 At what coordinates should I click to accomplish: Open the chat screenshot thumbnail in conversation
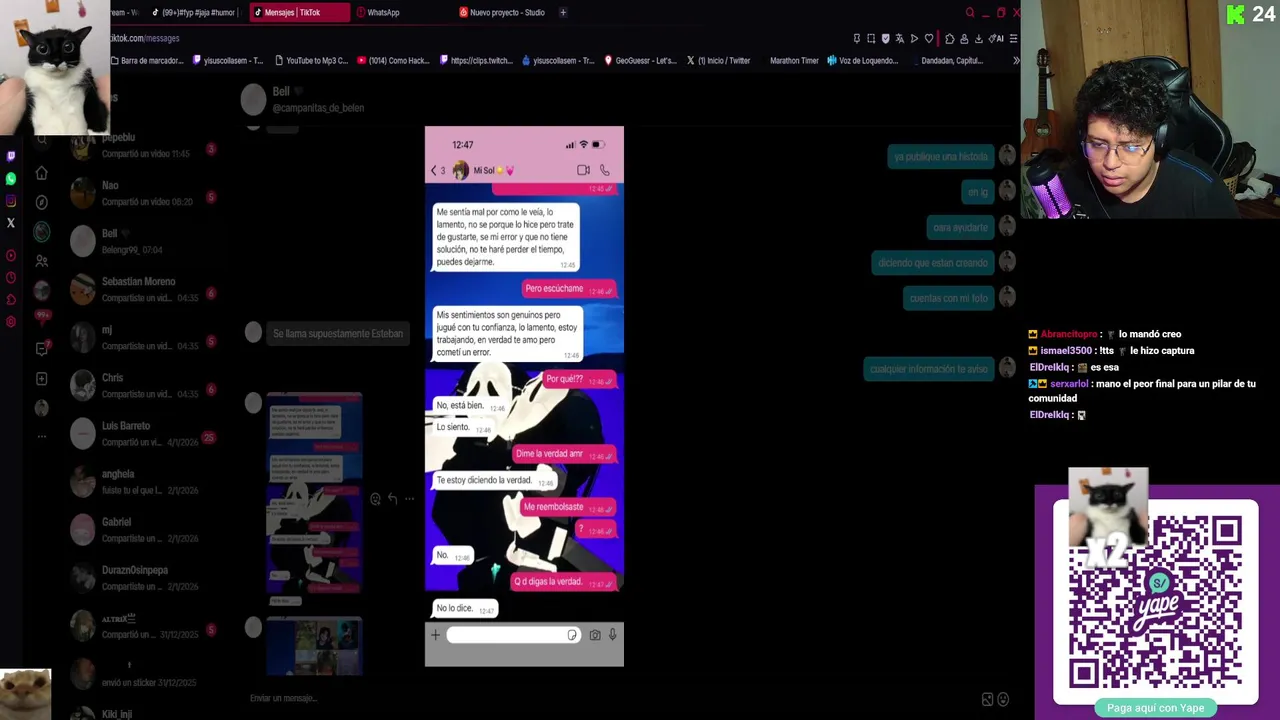(314, 499)
